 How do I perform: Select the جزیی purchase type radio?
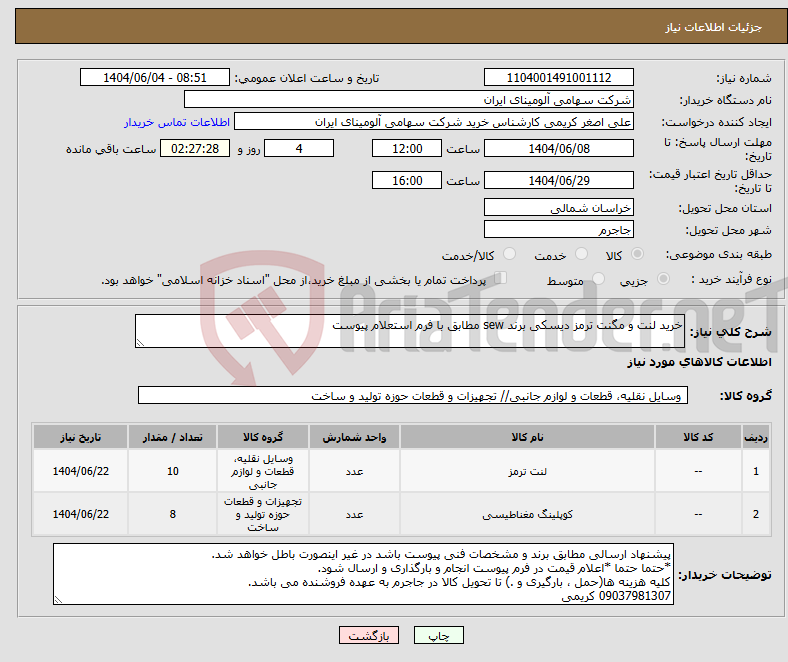[x=663, y=278]
